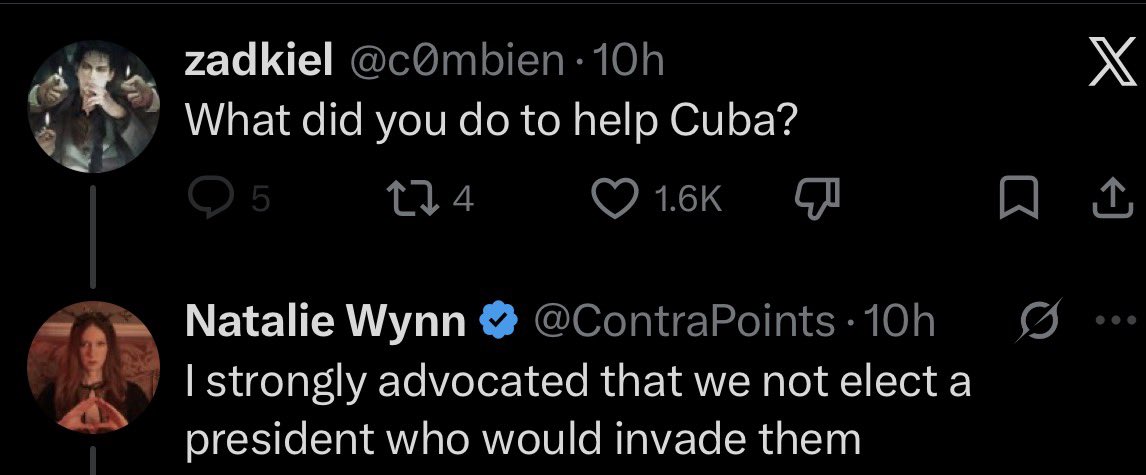
Task: Open the tweet "What did you do to help Cuba?"
Action: [491, 120]
